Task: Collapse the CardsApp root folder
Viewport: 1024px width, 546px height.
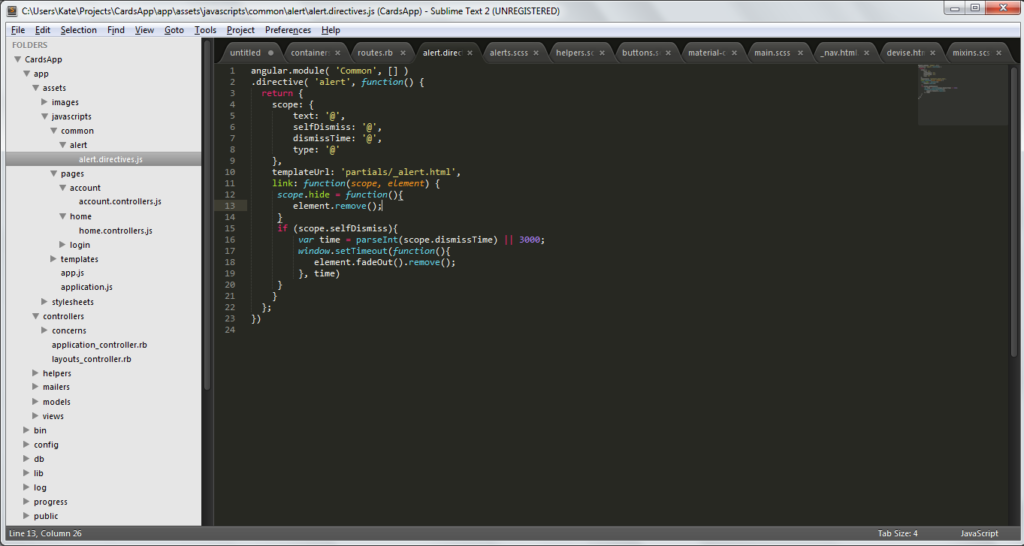Action: tap(17, 60)
